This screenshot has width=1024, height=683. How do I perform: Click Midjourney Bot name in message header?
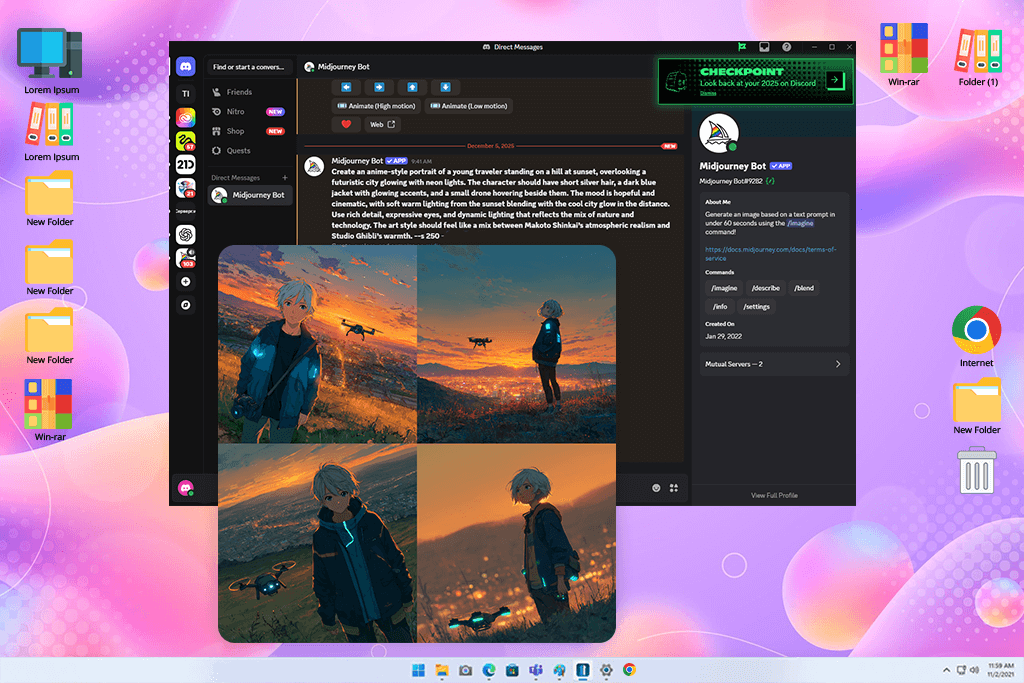point(357,161)
